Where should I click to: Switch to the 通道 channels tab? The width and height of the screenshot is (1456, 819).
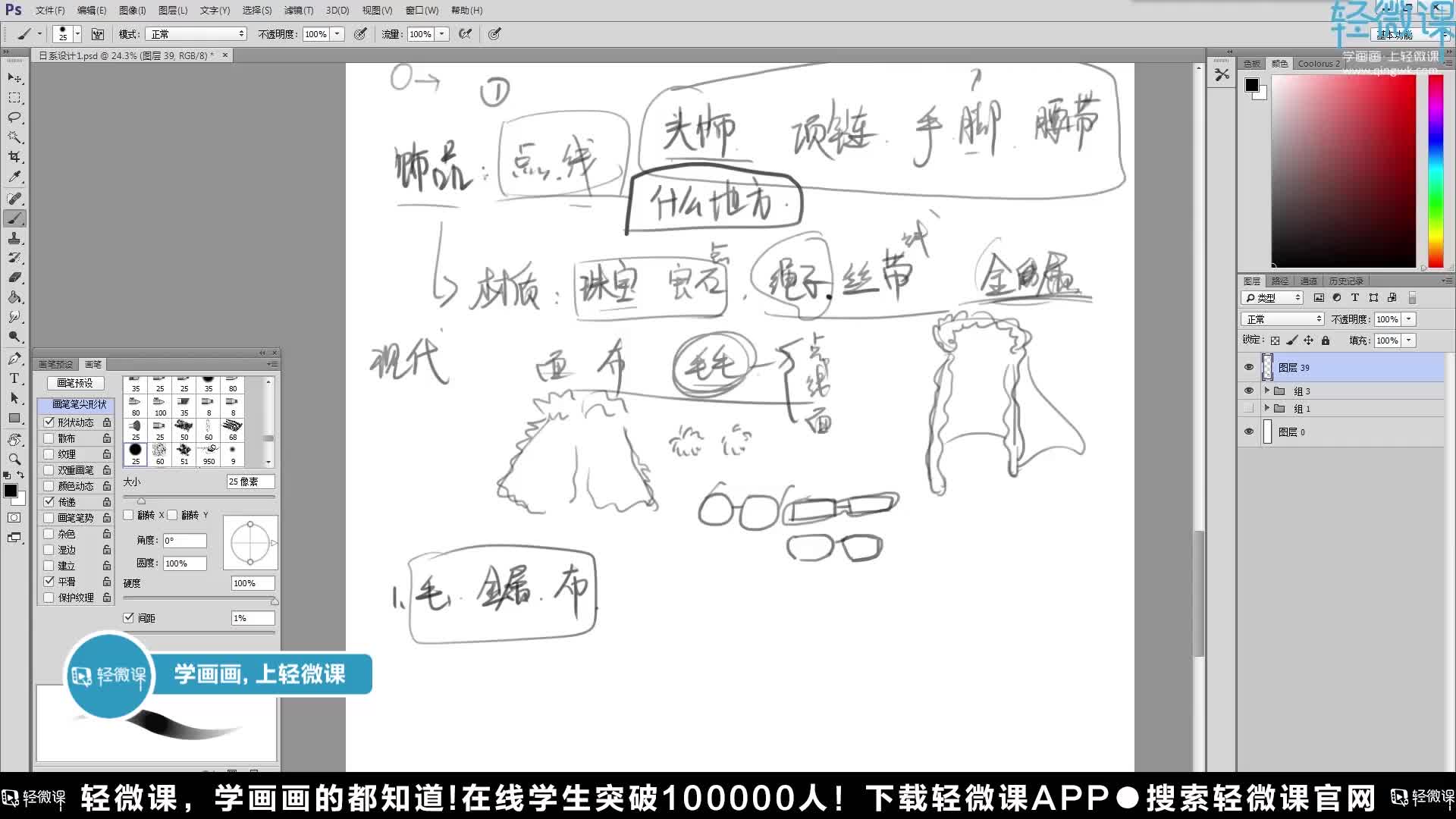pos(1308,281)
